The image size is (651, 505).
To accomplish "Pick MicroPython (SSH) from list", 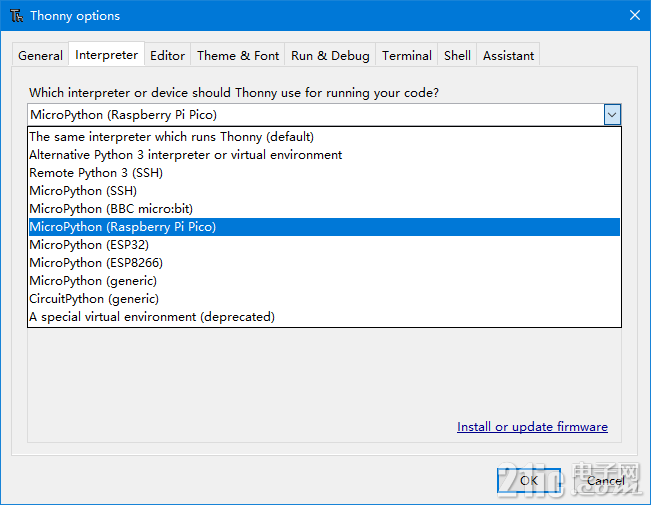I will (324, 191).
